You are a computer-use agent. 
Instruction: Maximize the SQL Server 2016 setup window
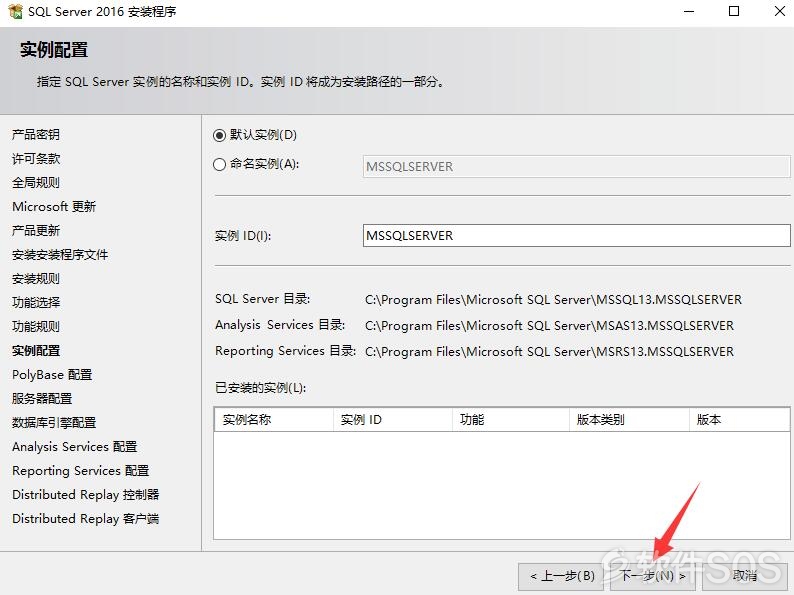(x=734, y=11)
